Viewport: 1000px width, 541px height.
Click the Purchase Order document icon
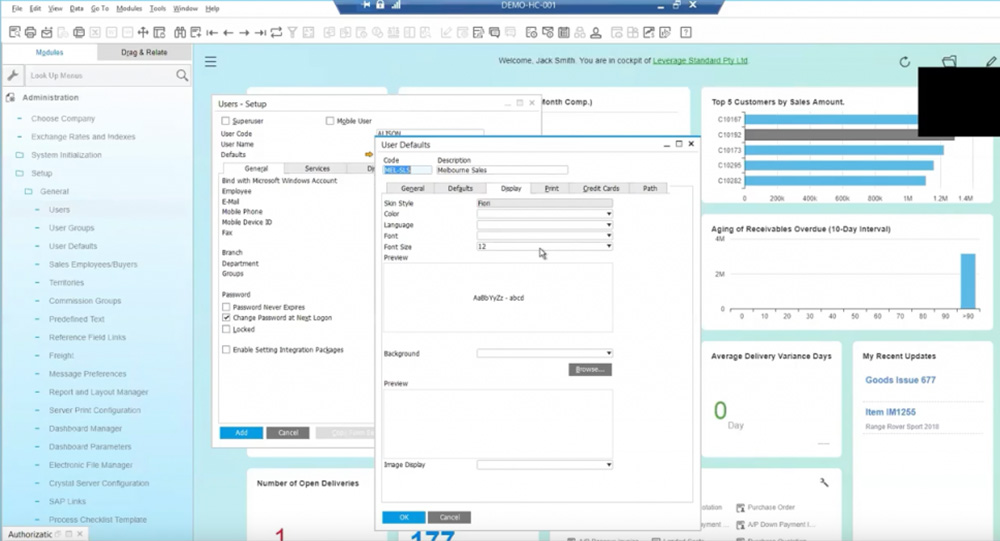click(x=740, y=508)
